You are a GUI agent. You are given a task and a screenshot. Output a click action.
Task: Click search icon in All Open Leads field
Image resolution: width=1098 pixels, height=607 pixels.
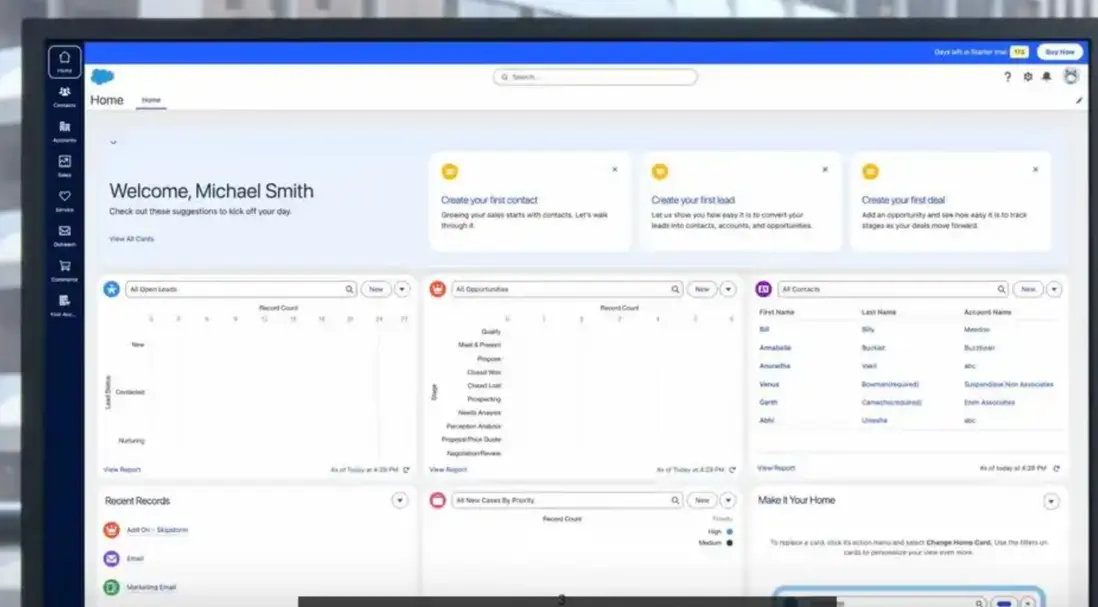(349, 289)
